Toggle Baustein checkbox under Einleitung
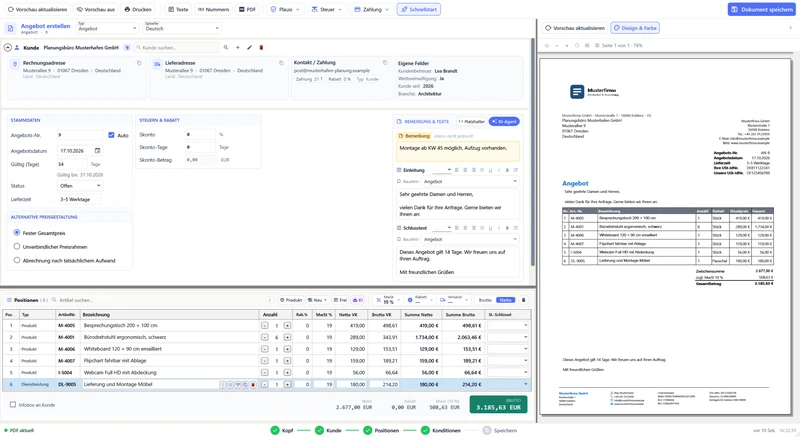The width and height of the screenshot is (800, 437). (x=399, y=182)
